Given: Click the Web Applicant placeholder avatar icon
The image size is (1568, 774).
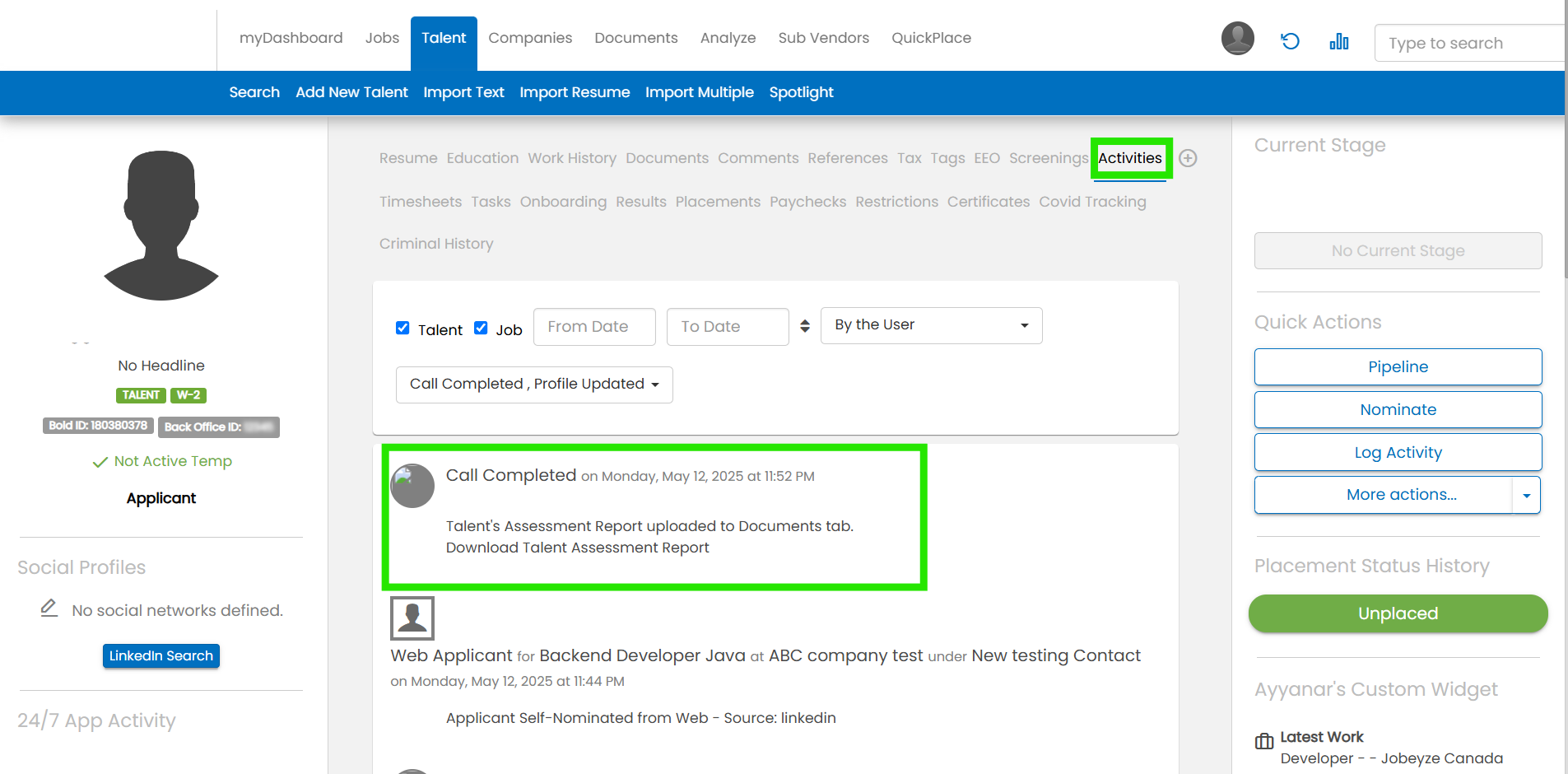Looking at the screenshot, I should pos(412,618).
